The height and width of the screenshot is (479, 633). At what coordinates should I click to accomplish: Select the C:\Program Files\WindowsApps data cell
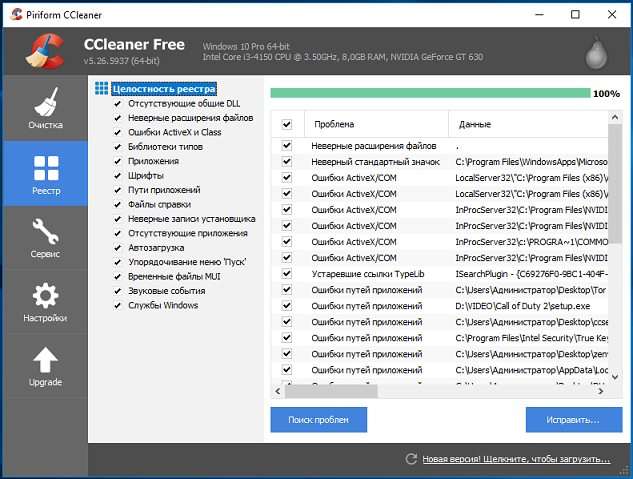pyautogui.click(x=531, y=162)
